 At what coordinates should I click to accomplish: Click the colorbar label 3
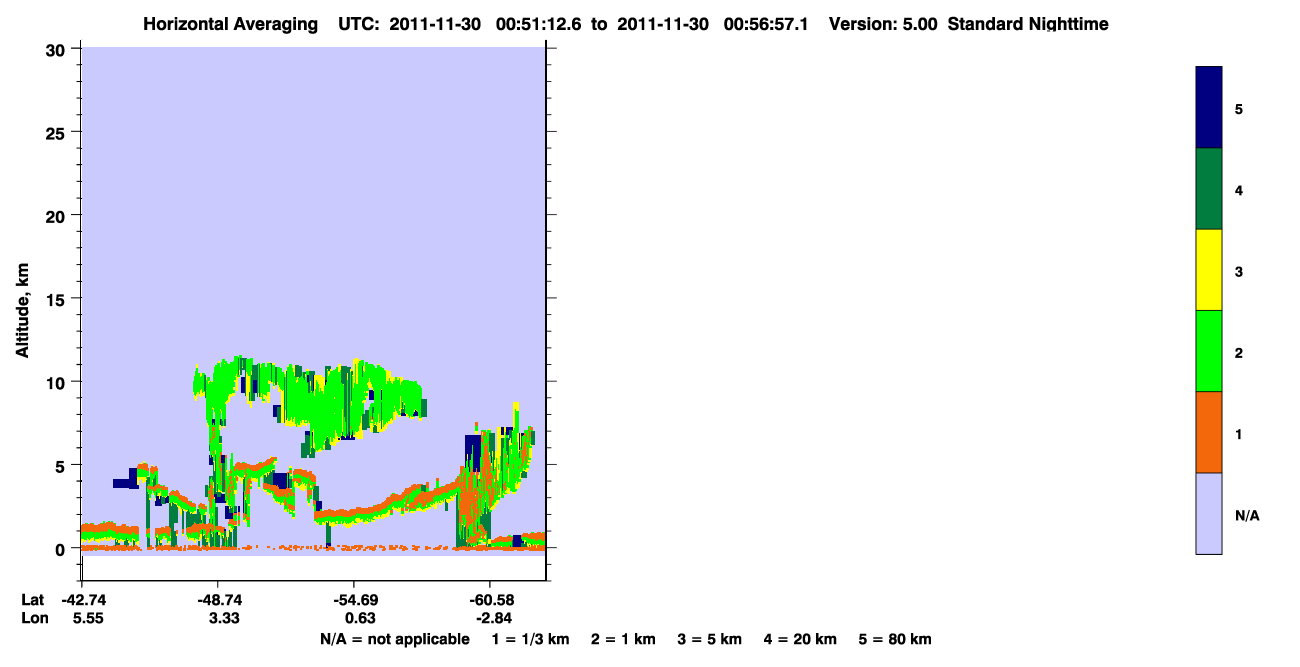click(x=1239, y=271)
